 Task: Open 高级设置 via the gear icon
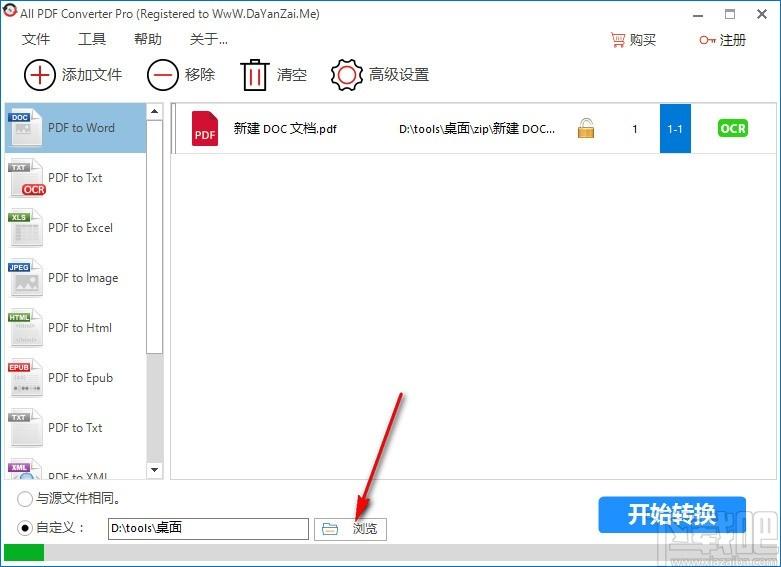(x=347, y=75)
